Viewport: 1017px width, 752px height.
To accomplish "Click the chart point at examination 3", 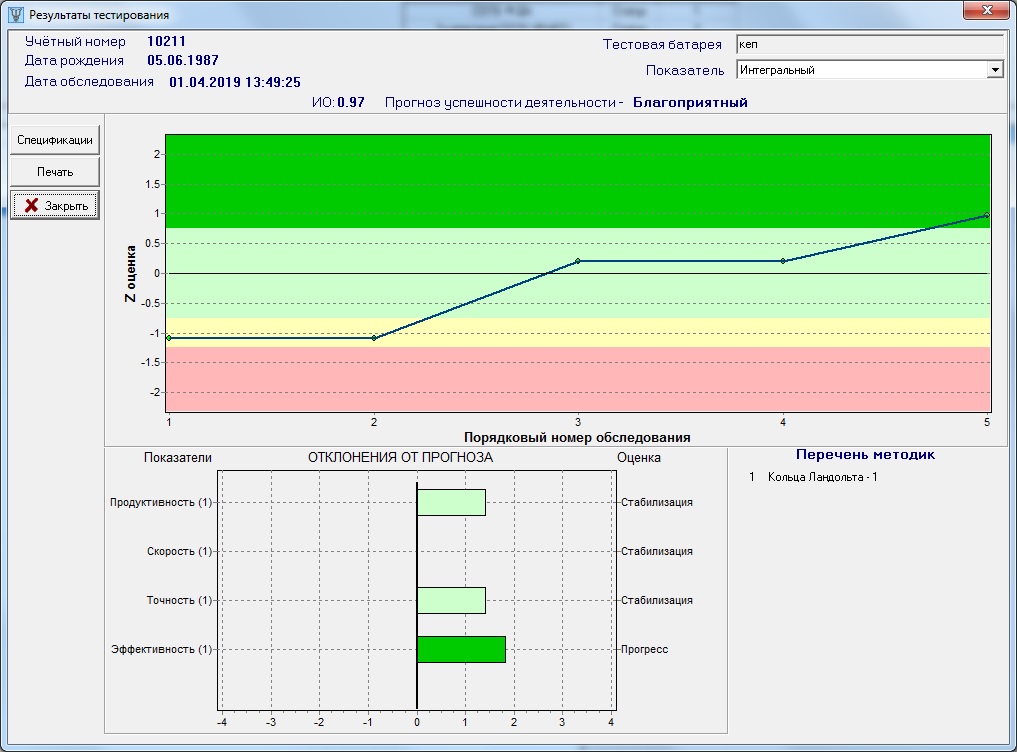I will point(578,261).
